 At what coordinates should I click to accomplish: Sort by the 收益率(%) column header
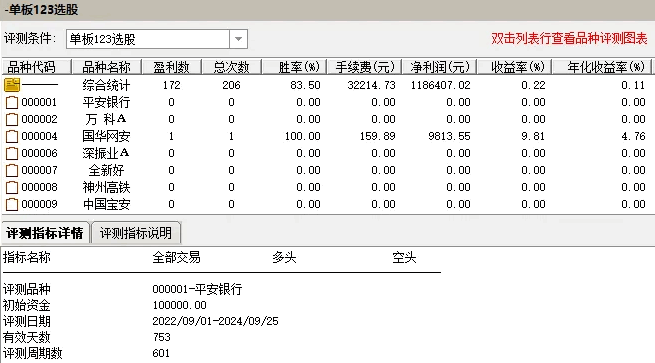515,67
